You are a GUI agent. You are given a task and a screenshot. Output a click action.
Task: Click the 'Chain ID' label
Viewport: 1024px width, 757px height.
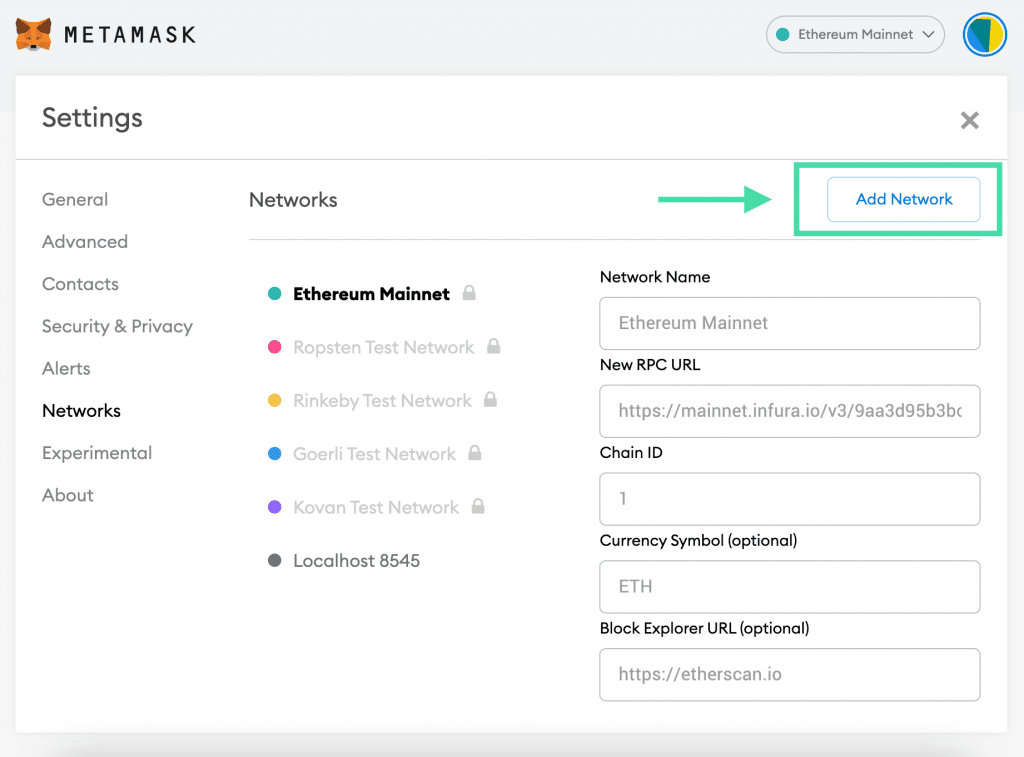pyautogui.click(x=631, y=453)
